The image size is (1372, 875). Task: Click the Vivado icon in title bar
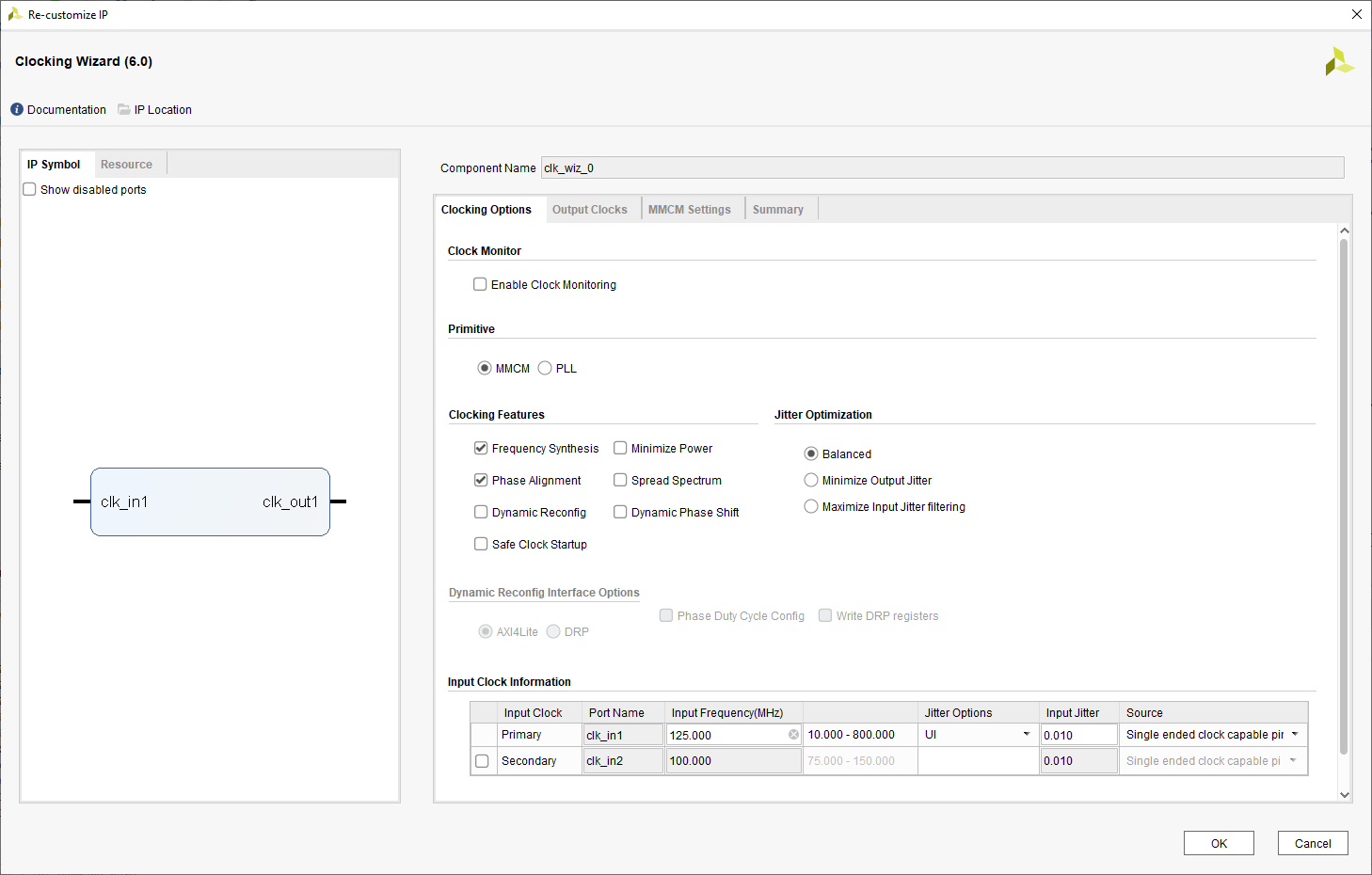(15, 14)
